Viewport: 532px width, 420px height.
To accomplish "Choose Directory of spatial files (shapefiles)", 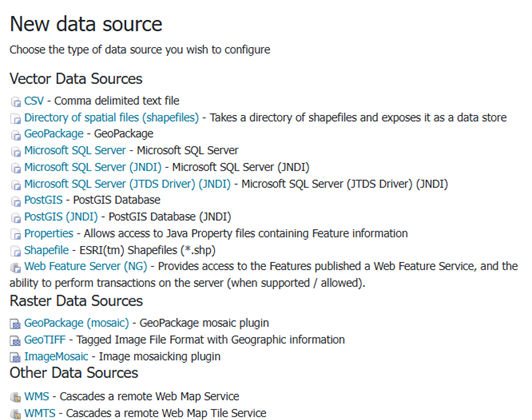I will [112, 117].
